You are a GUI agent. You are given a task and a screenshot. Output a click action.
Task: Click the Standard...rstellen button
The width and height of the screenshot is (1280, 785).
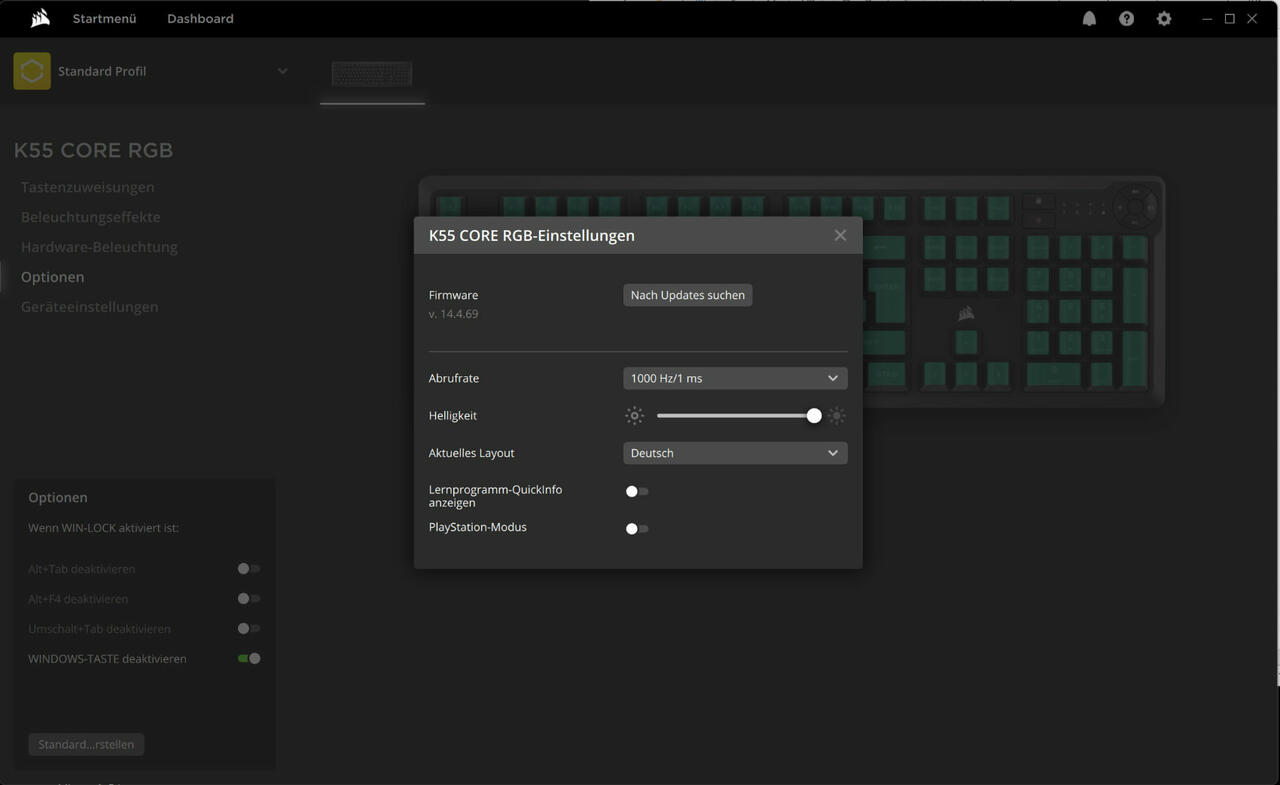86,744
